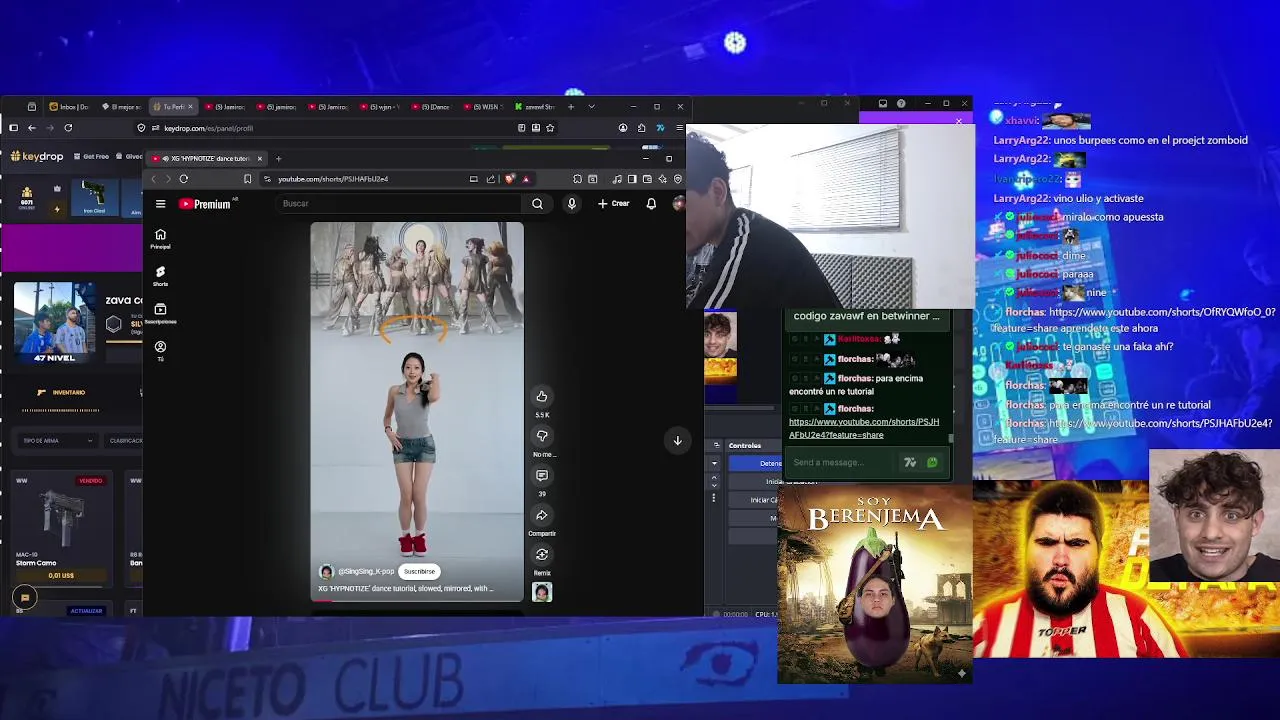Viewport: 1280px width, 720px height.
Task: Click Suscribirse on the Short
Action: pos(420,572)
